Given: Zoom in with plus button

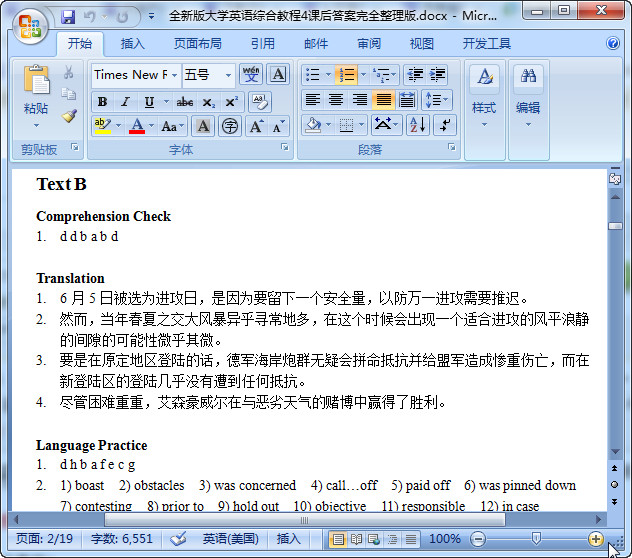Looking at the screenshot, I should tap(596, 539).
